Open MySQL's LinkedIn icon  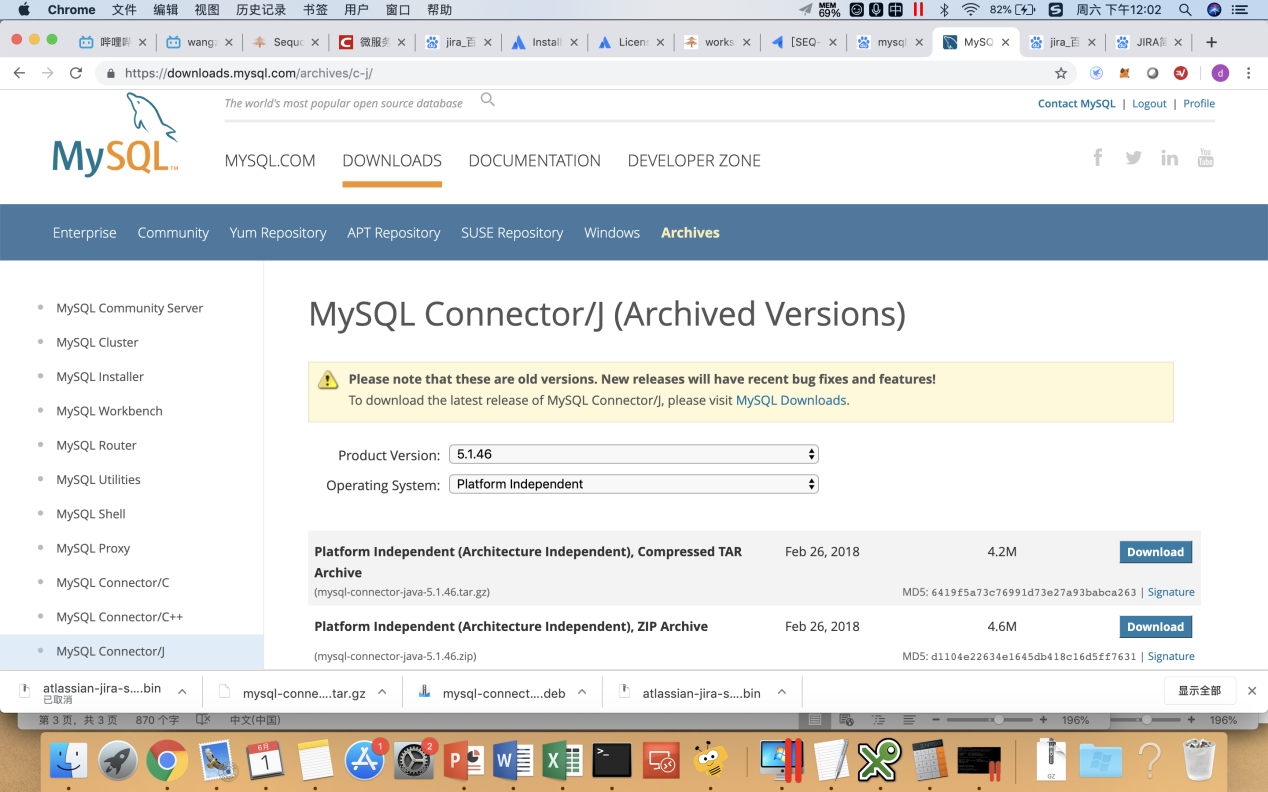click(x=1169, y=158)
